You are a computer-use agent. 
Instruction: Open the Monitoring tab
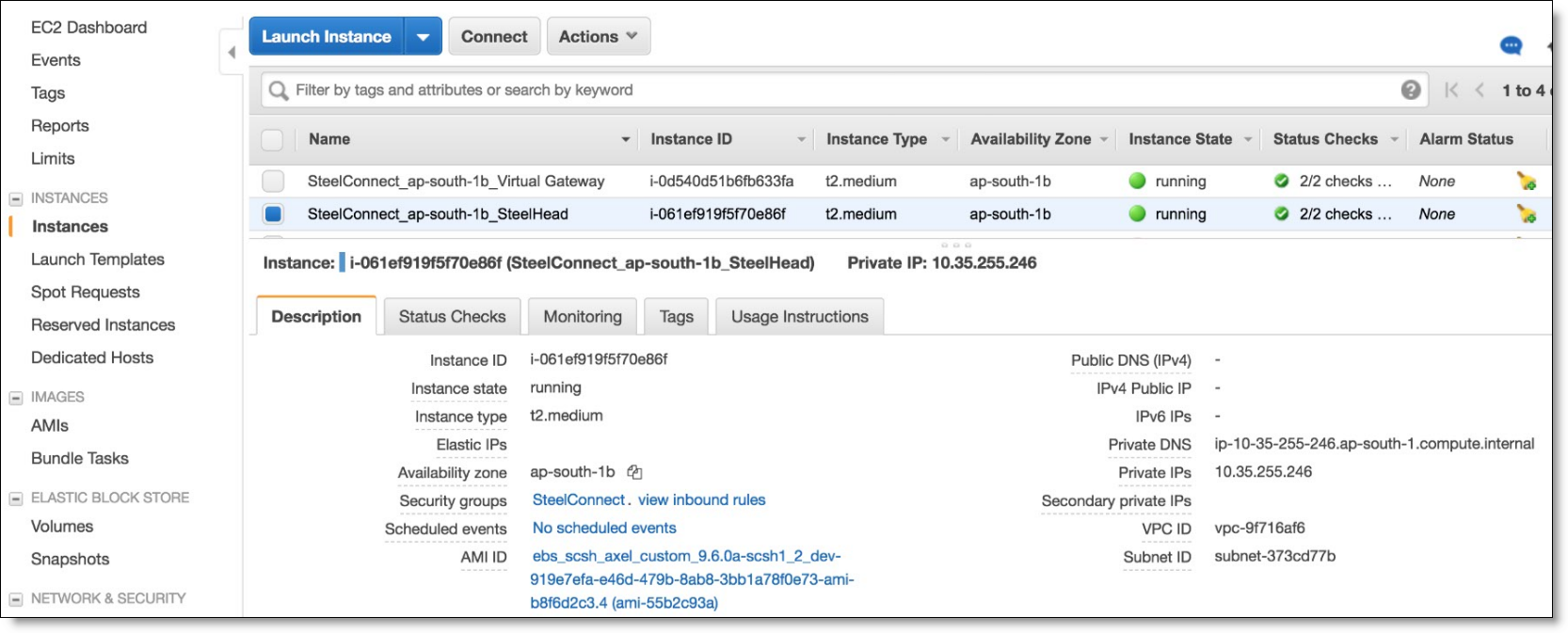[583, 316]
